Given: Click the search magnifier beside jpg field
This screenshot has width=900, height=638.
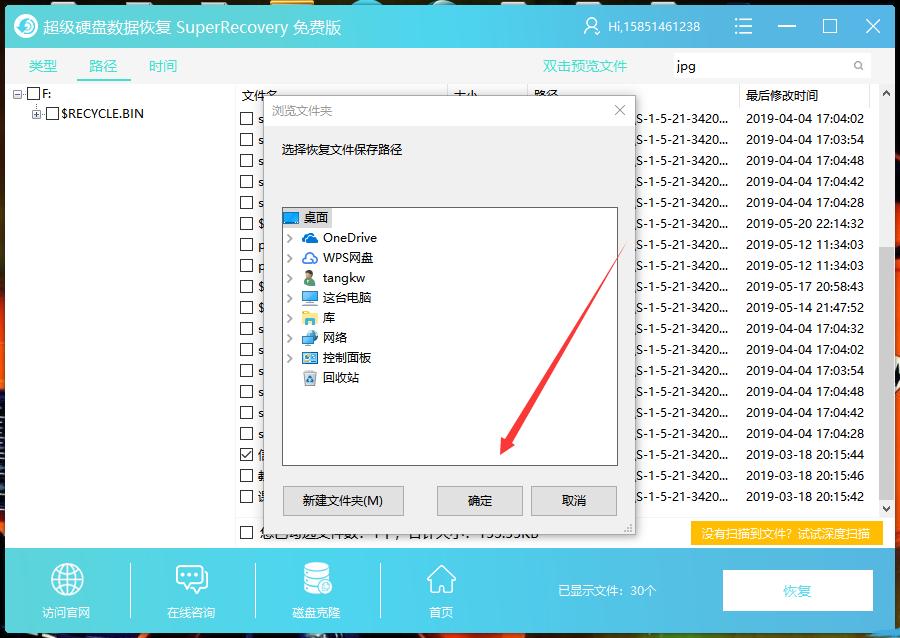Looking at the screenshot, I should coord(857,66).
